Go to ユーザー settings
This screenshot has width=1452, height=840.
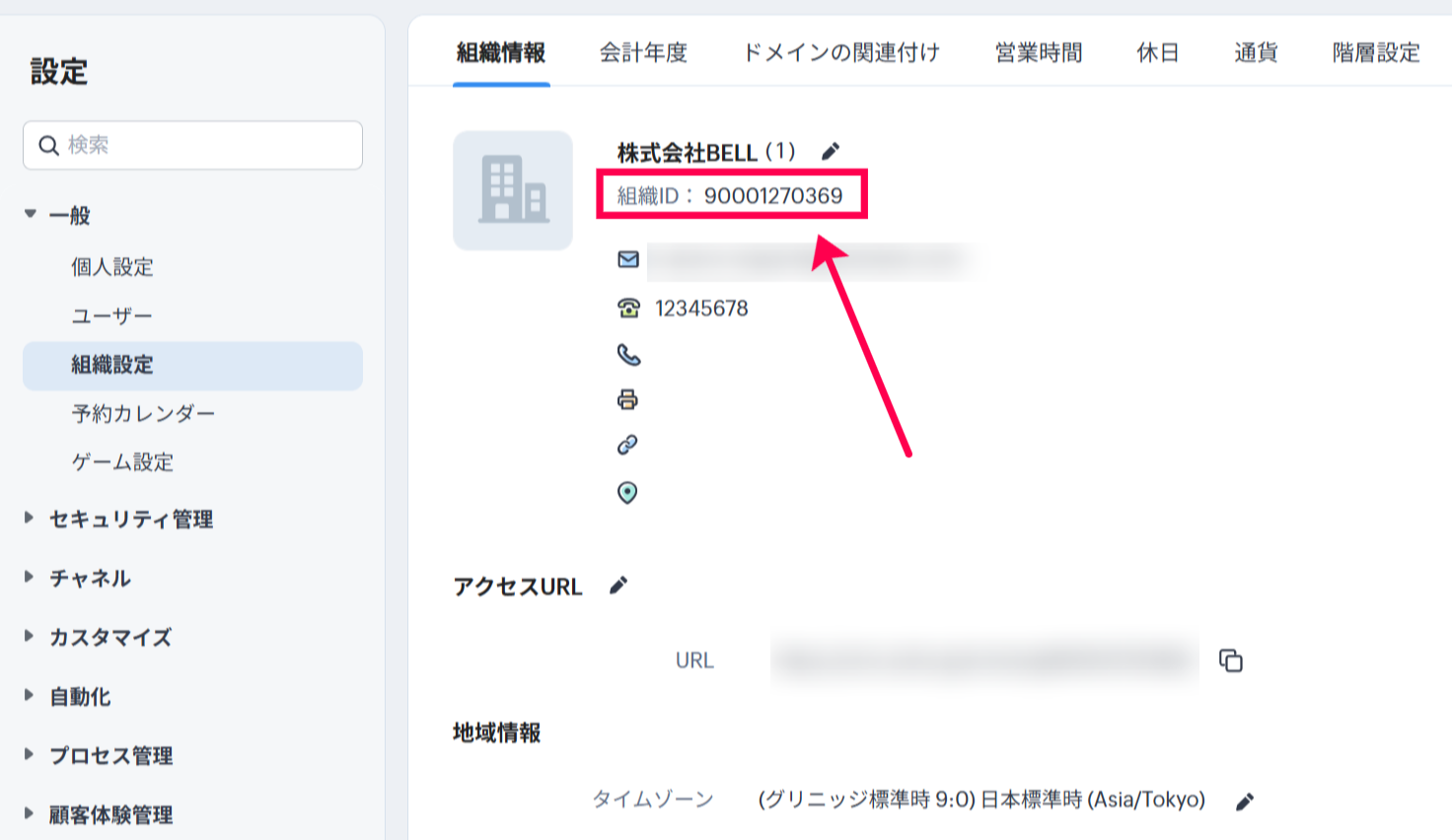(111, 315)
